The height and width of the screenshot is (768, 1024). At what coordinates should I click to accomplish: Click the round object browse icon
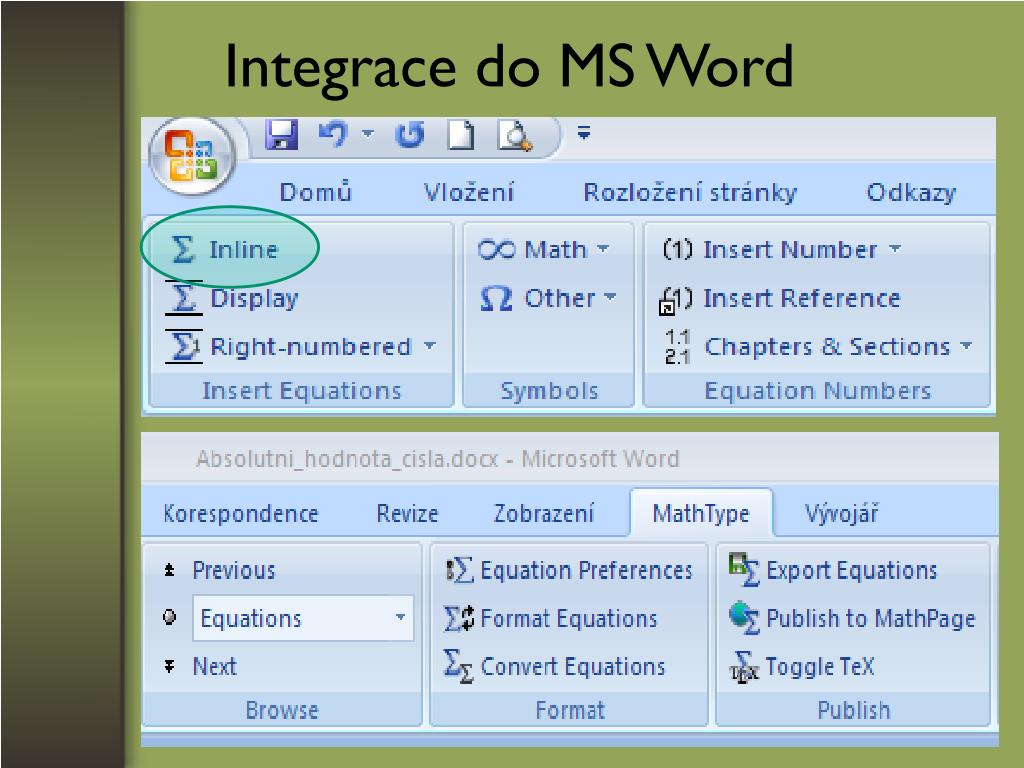point(170,617)
